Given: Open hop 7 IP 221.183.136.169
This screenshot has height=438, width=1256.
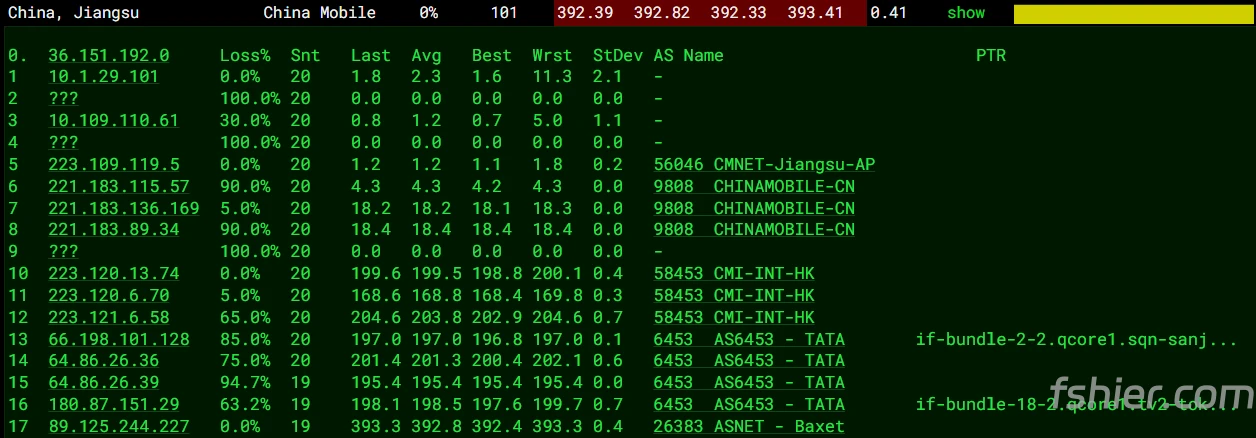Looking at the screenshot, I should [124, 208].
